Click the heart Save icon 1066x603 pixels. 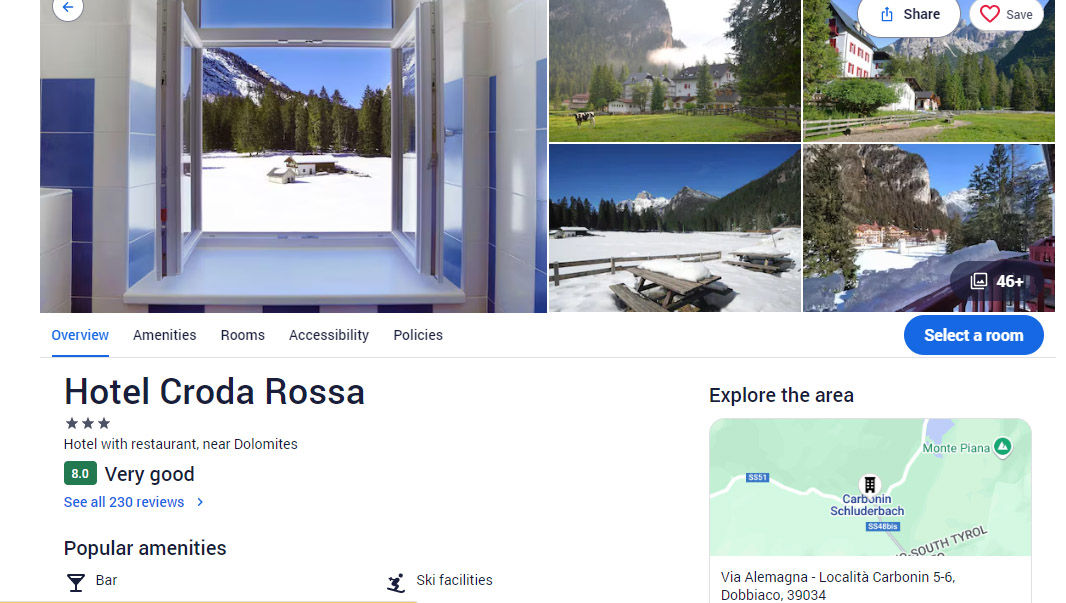990,14
